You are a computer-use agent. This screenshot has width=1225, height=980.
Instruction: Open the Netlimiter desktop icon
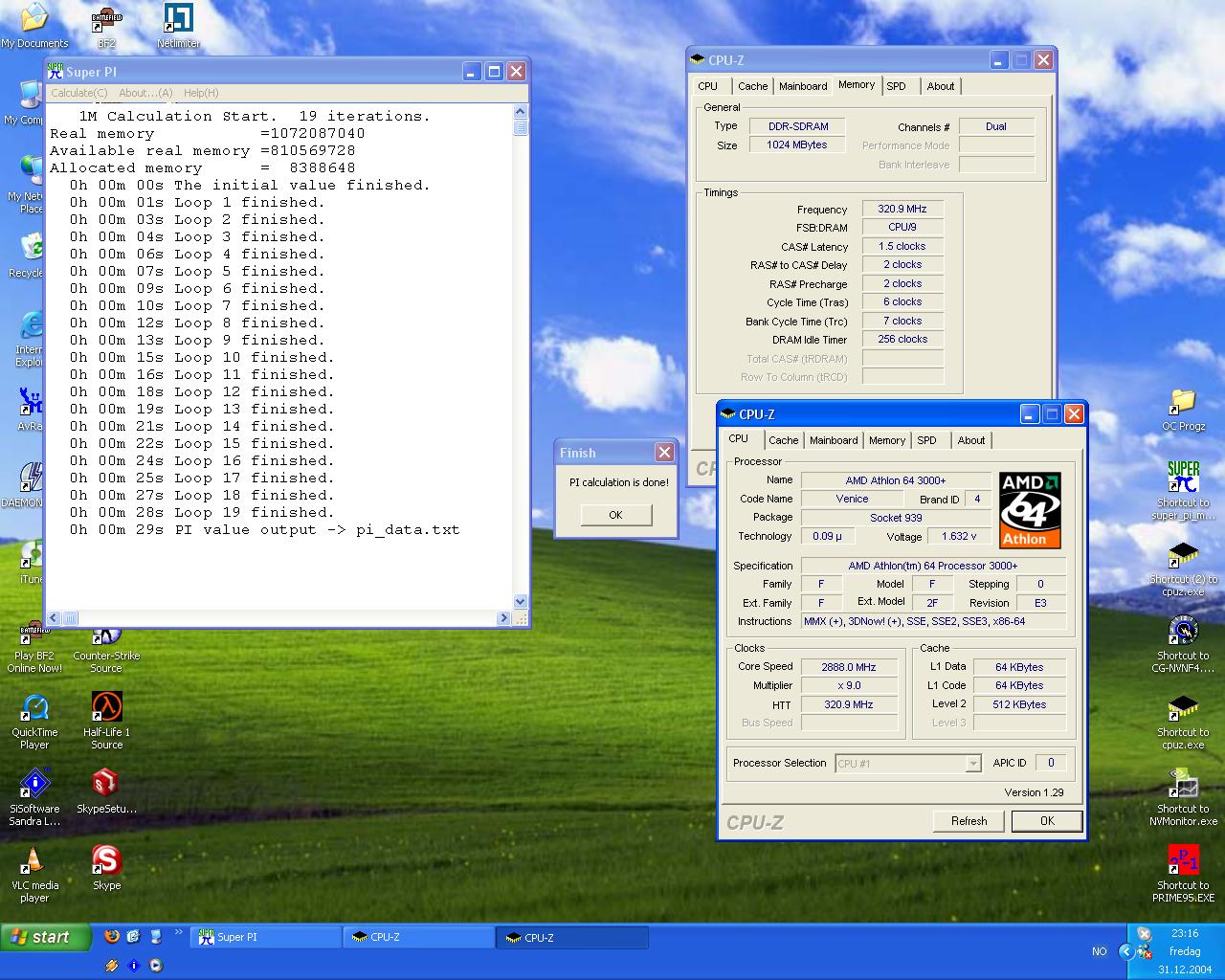(178, 25)
